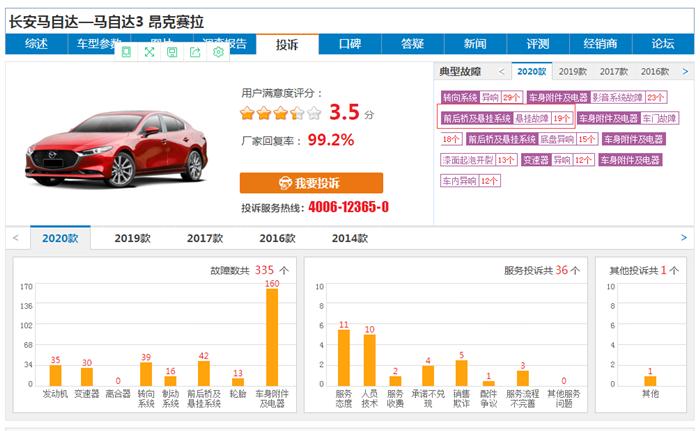Click the 悬挂故障 19个 fault tag
Image resolution: width=700 pixels, height=431 pixels.
(x=506, y=118)
